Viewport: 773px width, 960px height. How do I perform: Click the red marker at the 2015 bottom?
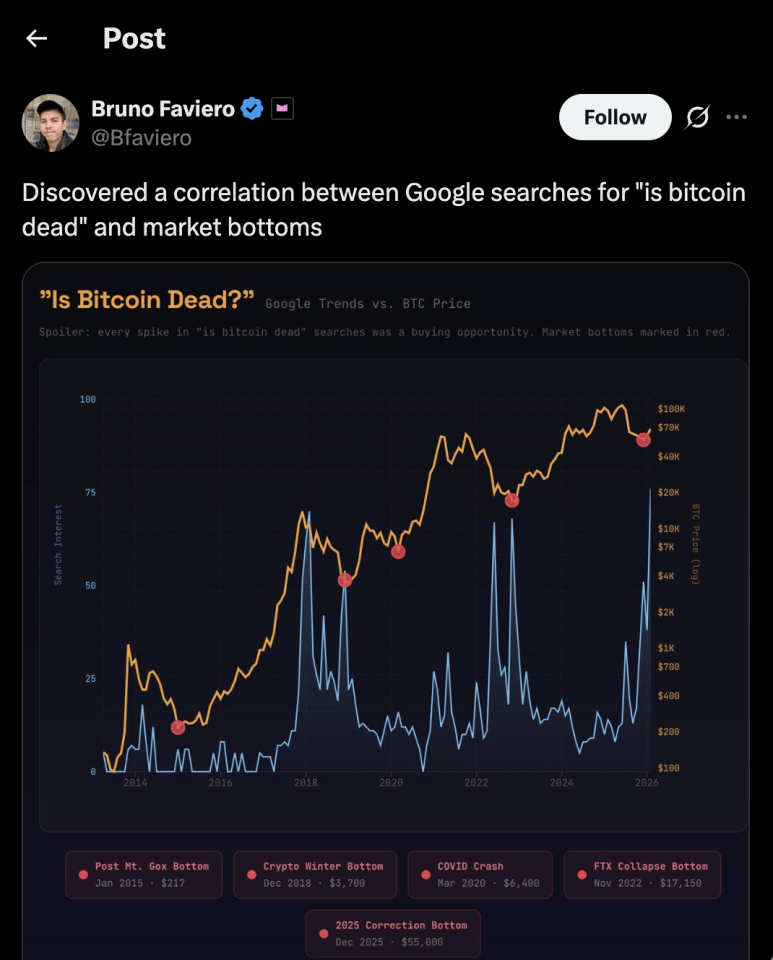point(178,727)
